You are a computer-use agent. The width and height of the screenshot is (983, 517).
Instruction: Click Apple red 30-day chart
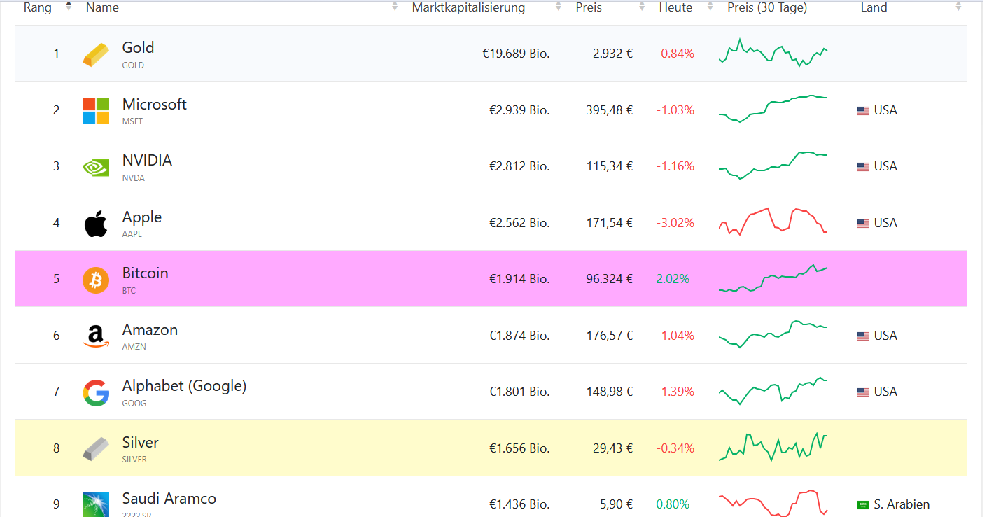(x=773, y=221)
